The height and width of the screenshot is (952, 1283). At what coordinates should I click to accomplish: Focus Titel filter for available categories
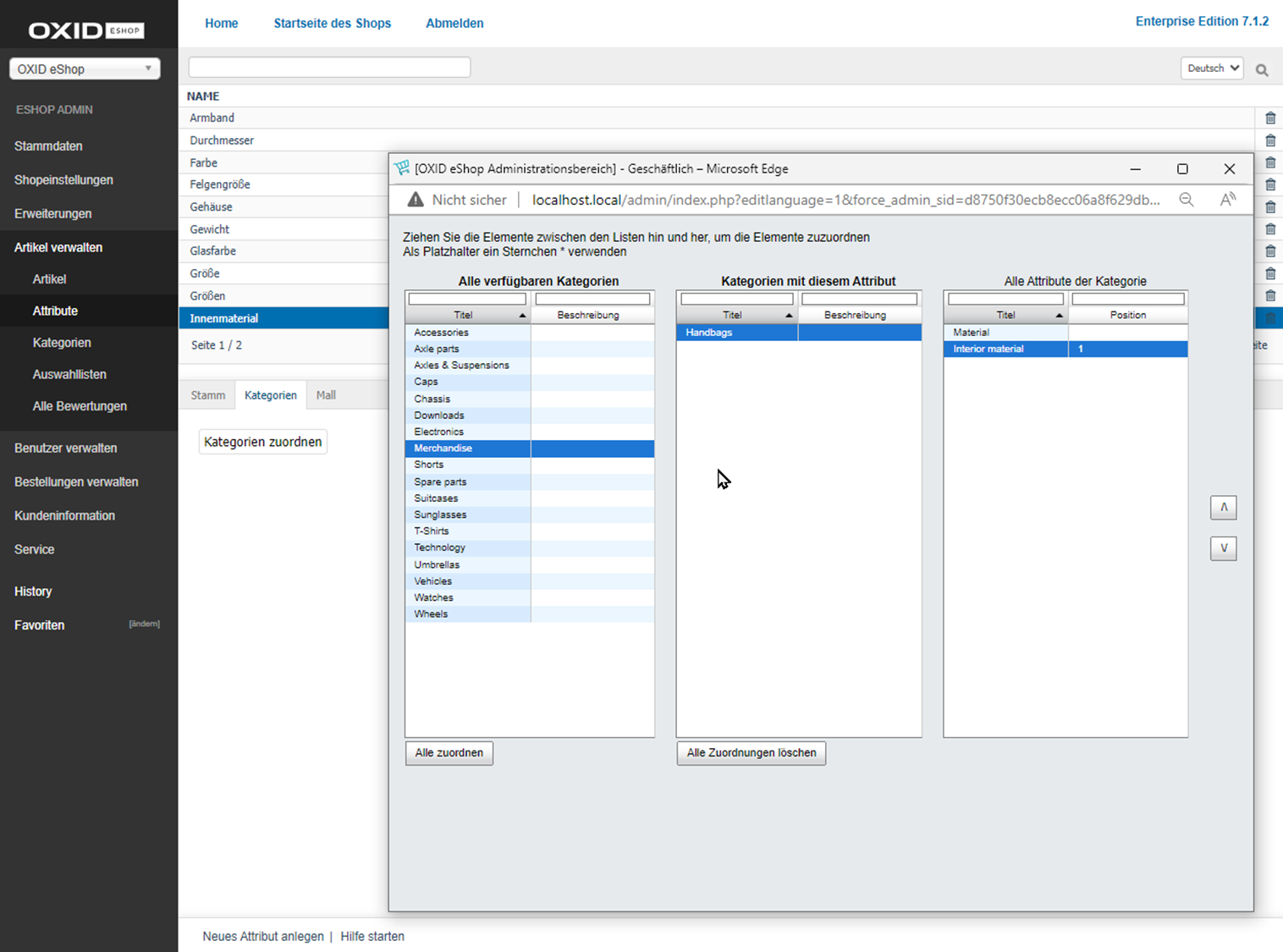(467, 299)
